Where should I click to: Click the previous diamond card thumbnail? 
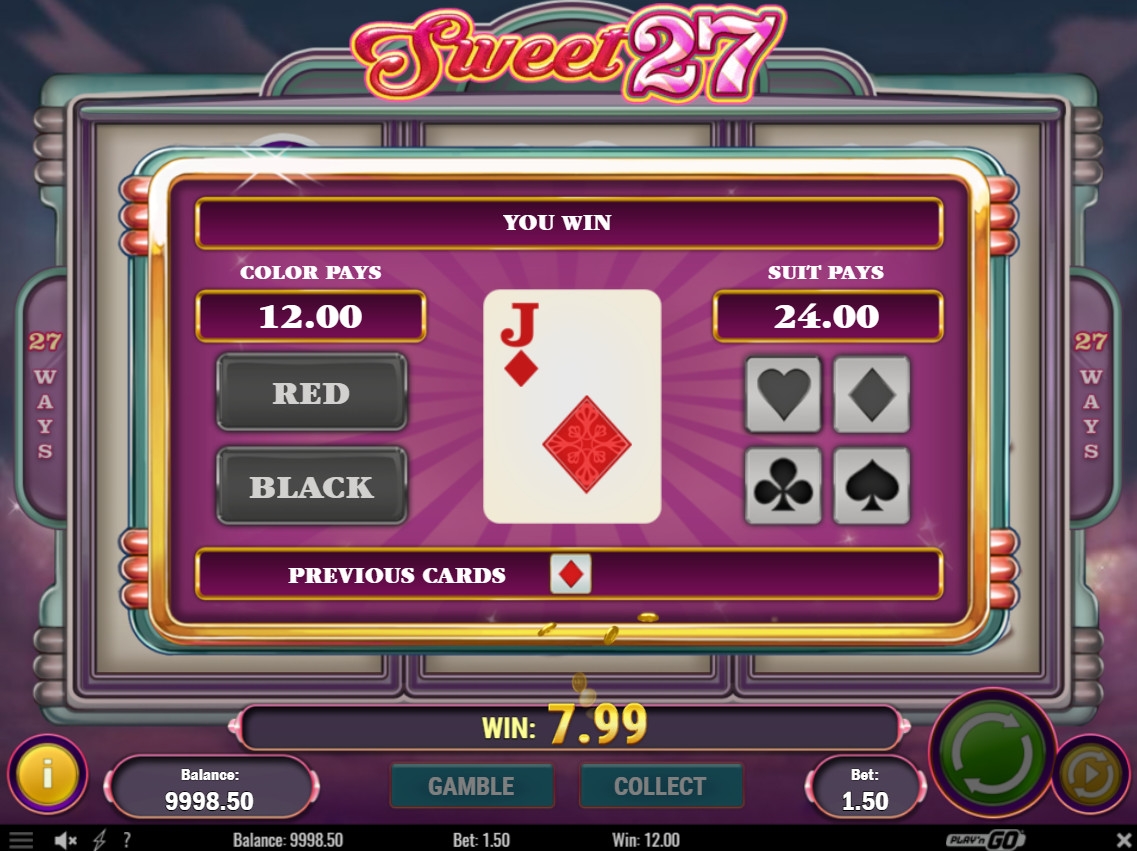click(x=571, y=574)
